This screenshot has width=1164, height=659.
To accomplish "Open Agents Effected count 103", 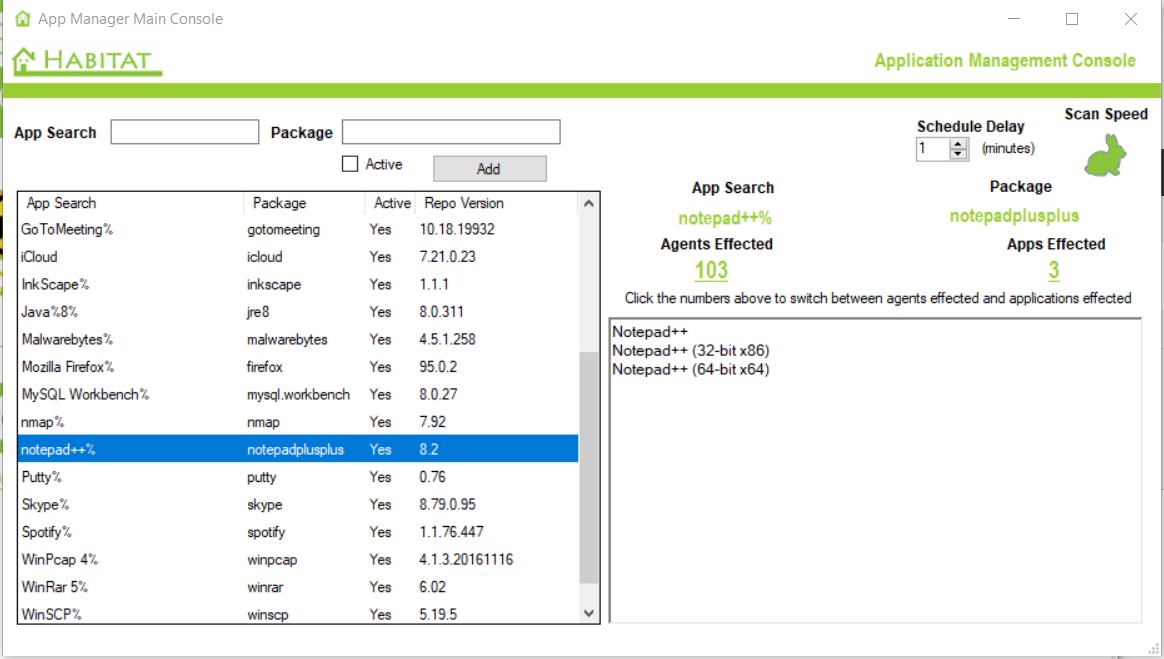I will click(711, 270).
